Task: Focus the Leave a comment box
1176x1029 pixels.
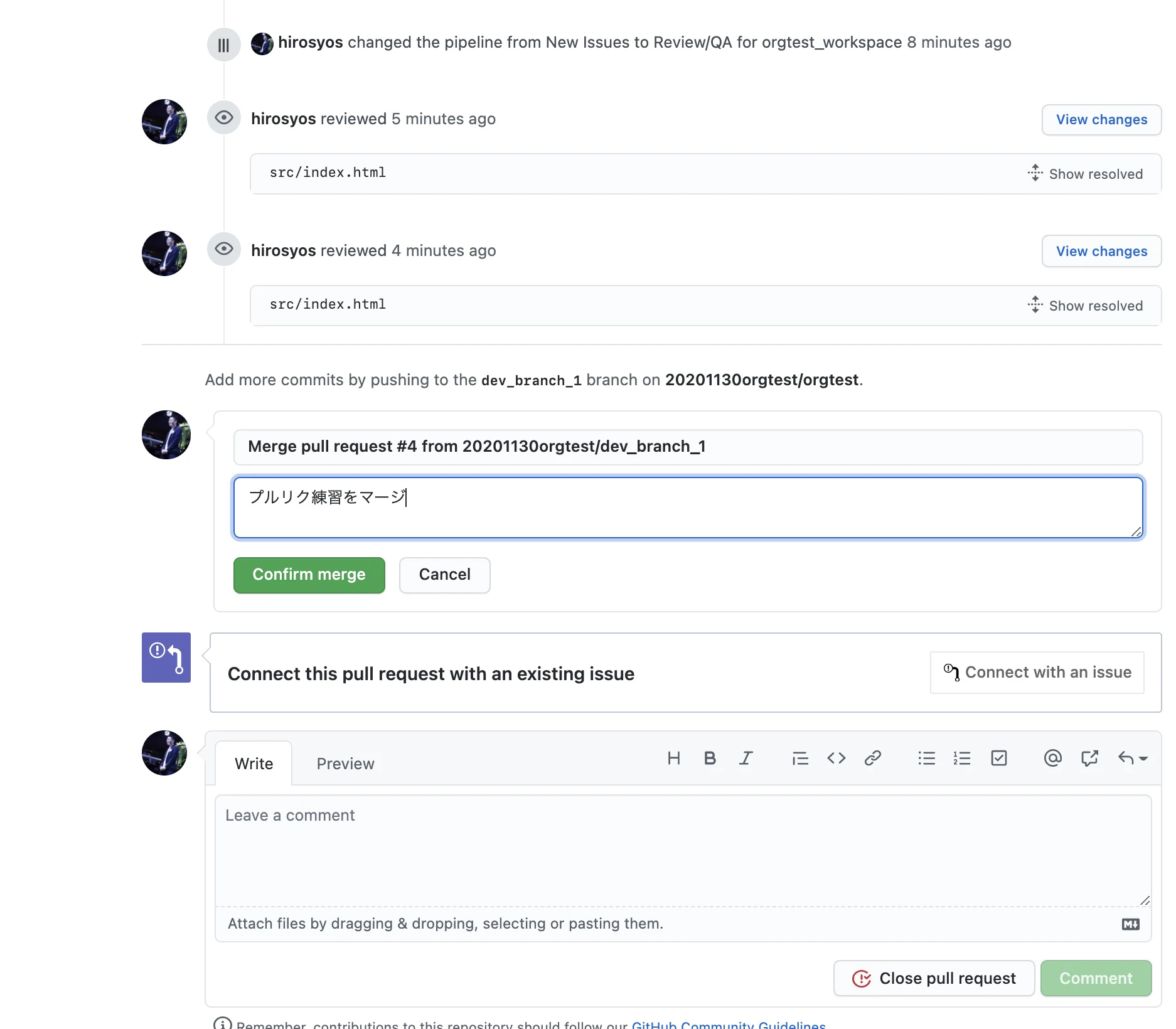Action: 683,851
